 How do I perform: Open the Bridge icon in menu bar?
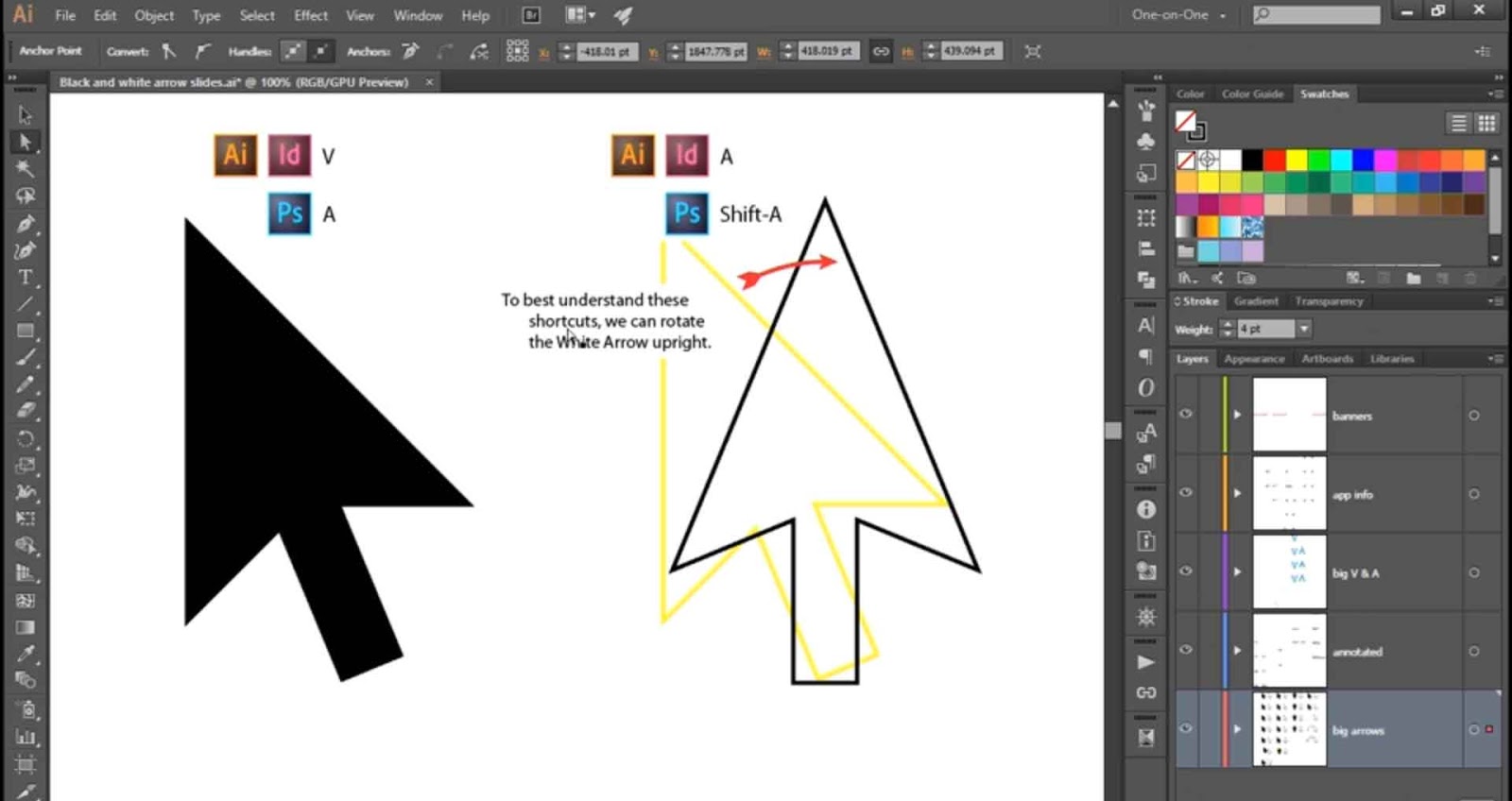click(x=532, y=15)
